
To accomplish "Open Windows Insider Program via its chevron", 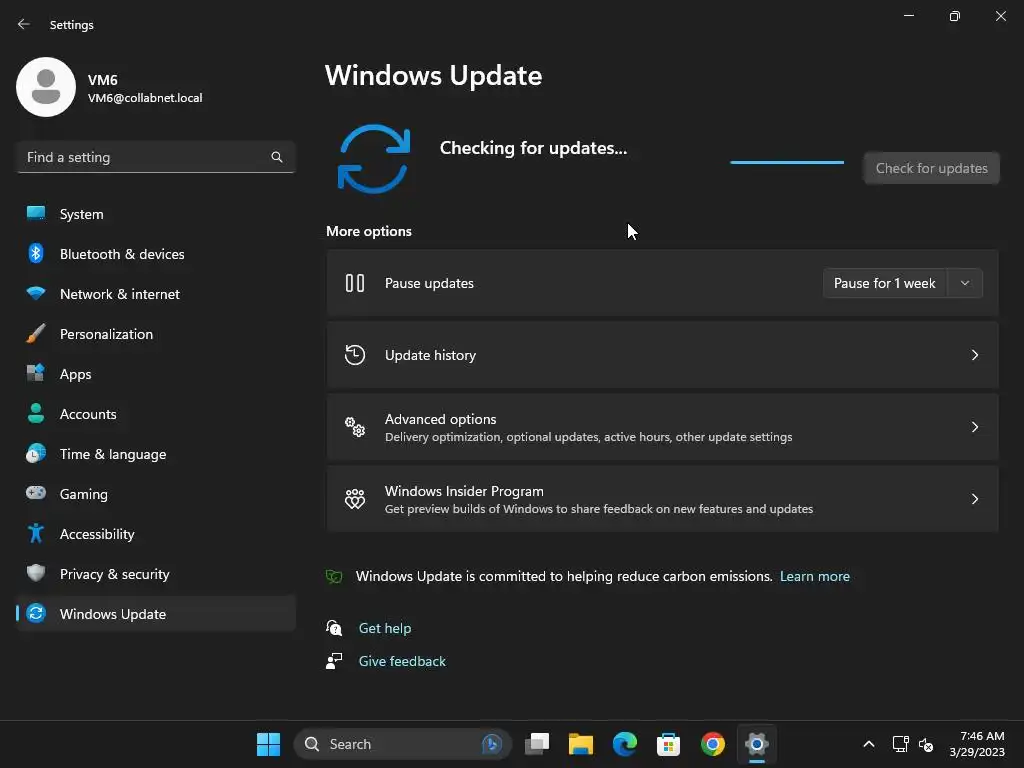I will [x=974, y=499].
